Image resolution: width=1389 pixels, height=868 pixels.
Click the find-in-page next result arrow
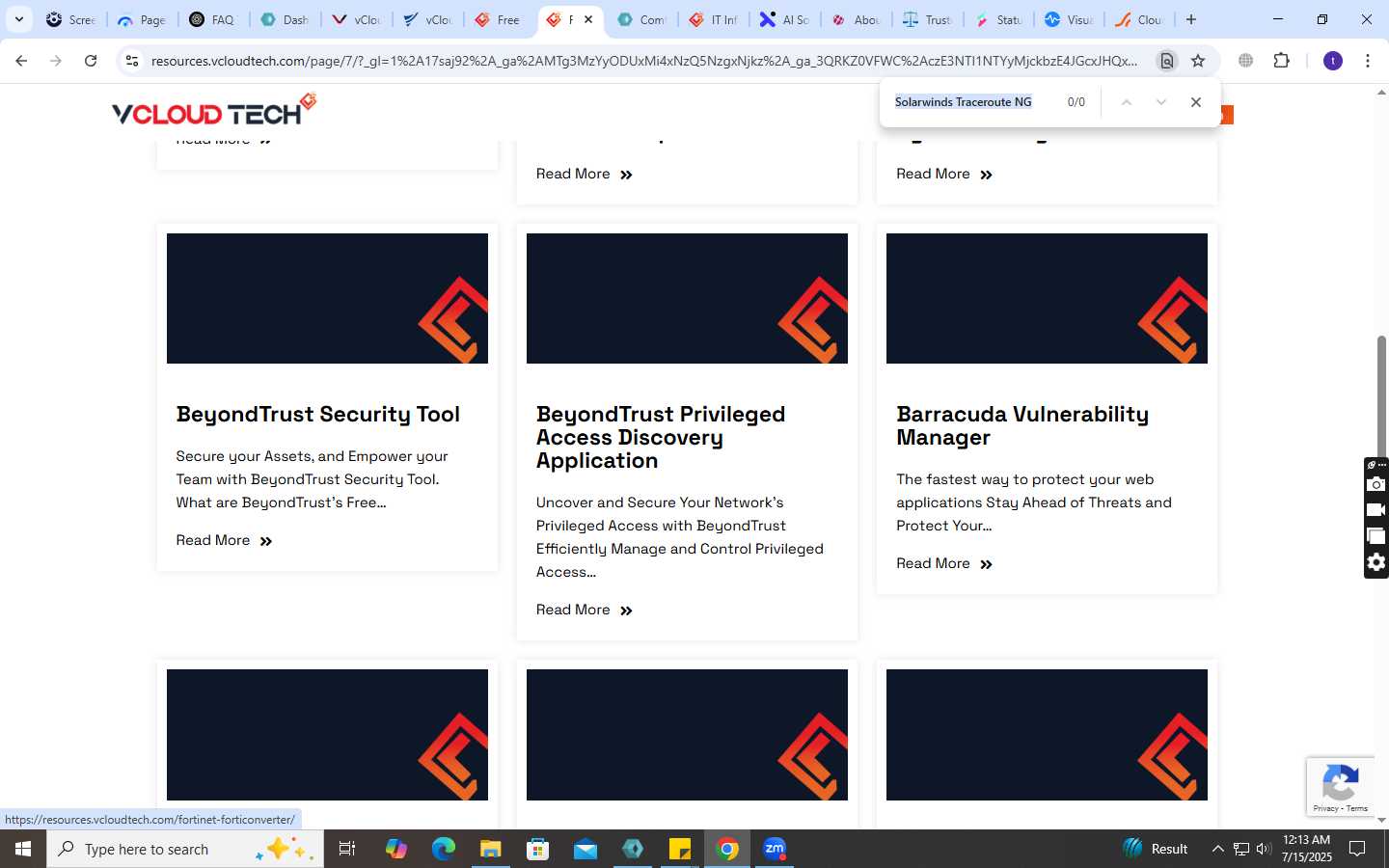(x=1161, y=102)
